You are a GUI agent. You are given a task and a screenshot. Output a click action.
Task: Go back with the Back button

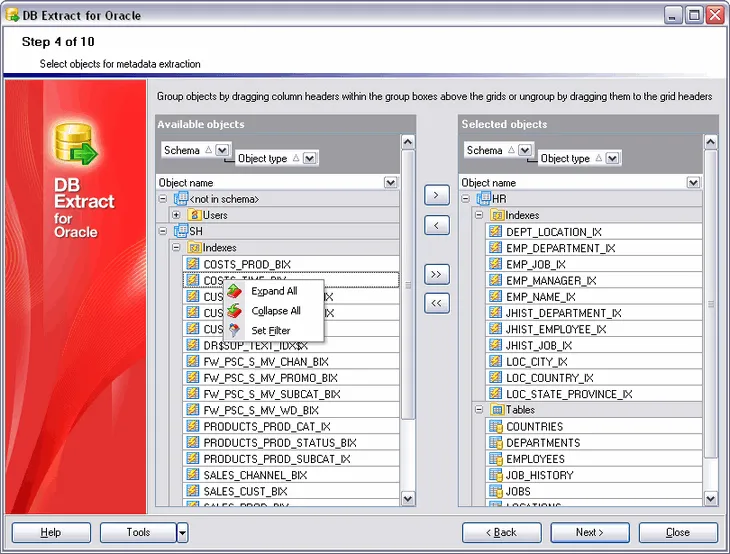[502, 533]
